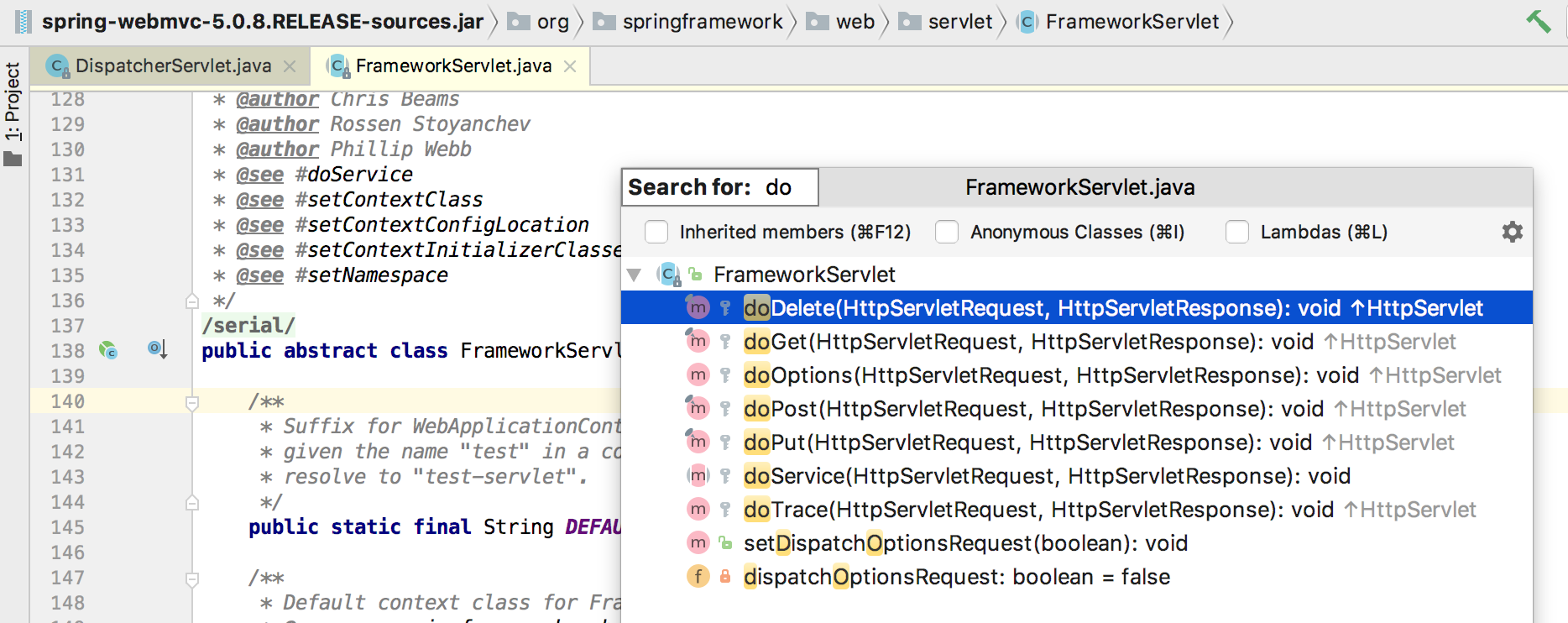The image size is (1568, 623).
Task: Select dispatchOptionsRequest field entry
Action: (x=1077, y=577)
